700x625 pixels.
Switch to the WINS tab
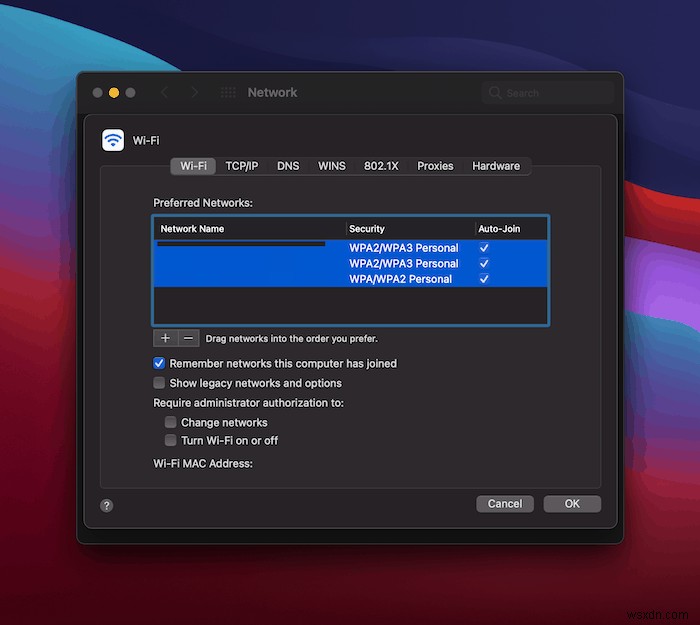coord(332,166)
